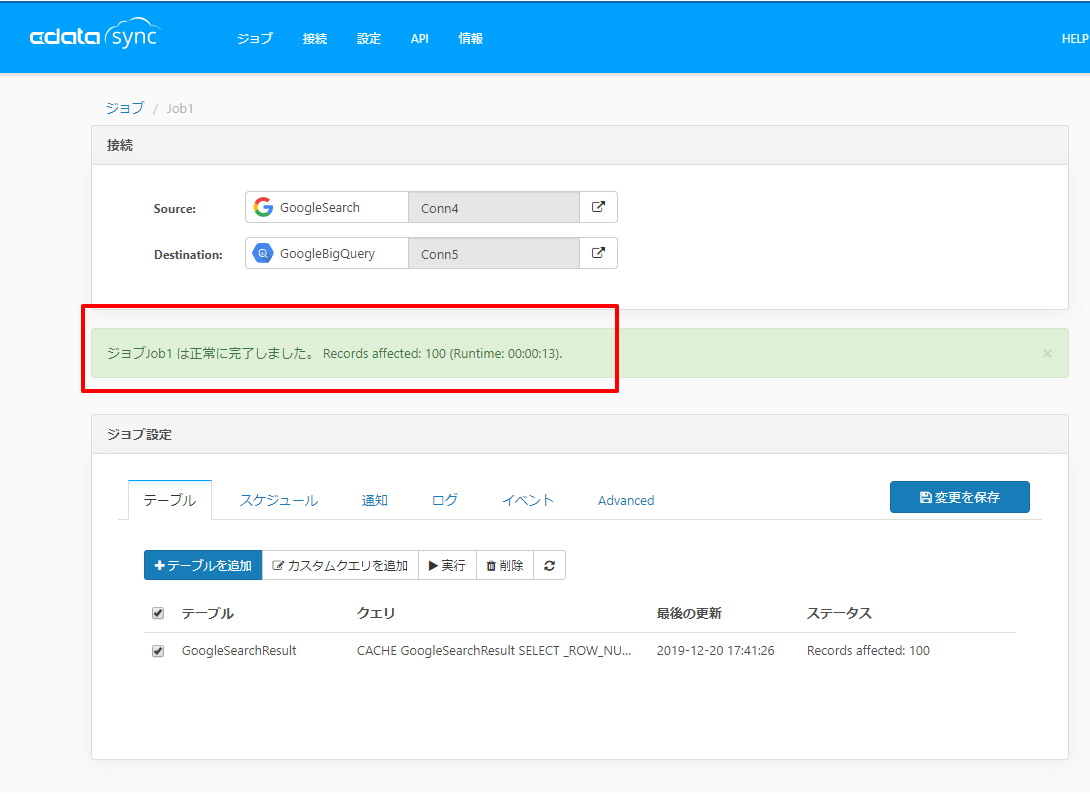Refresh the table list with the refresh icon
This screenshot has width=1090, height=794.
tap(549, 565)
